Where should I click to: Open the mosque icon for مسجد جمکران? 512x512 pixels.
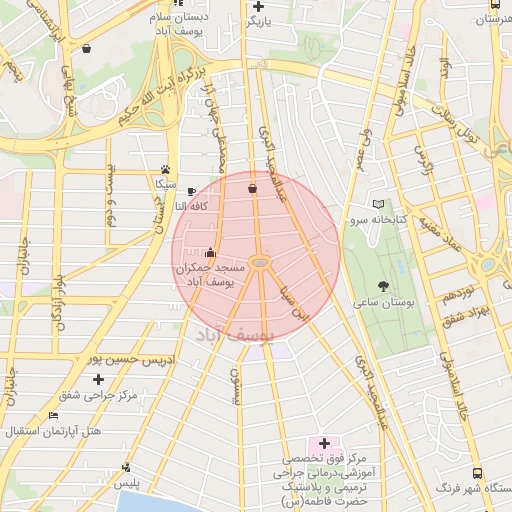[210, 252]
